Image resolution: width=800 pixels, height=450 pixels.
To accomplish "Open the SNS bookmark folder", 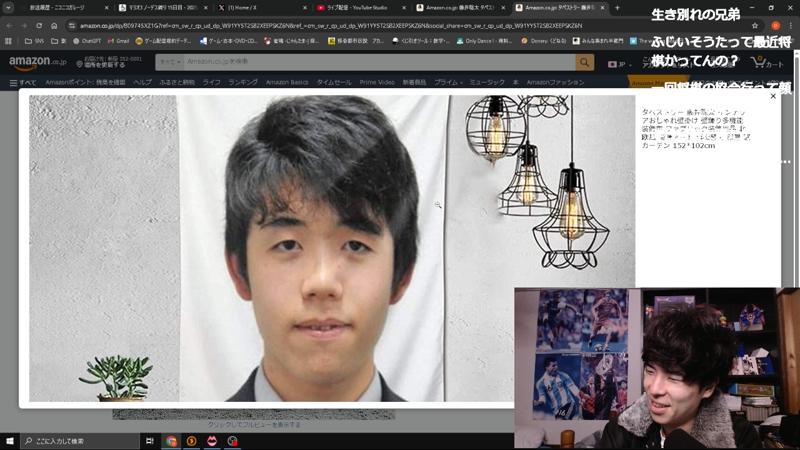I will pos(34,41).
